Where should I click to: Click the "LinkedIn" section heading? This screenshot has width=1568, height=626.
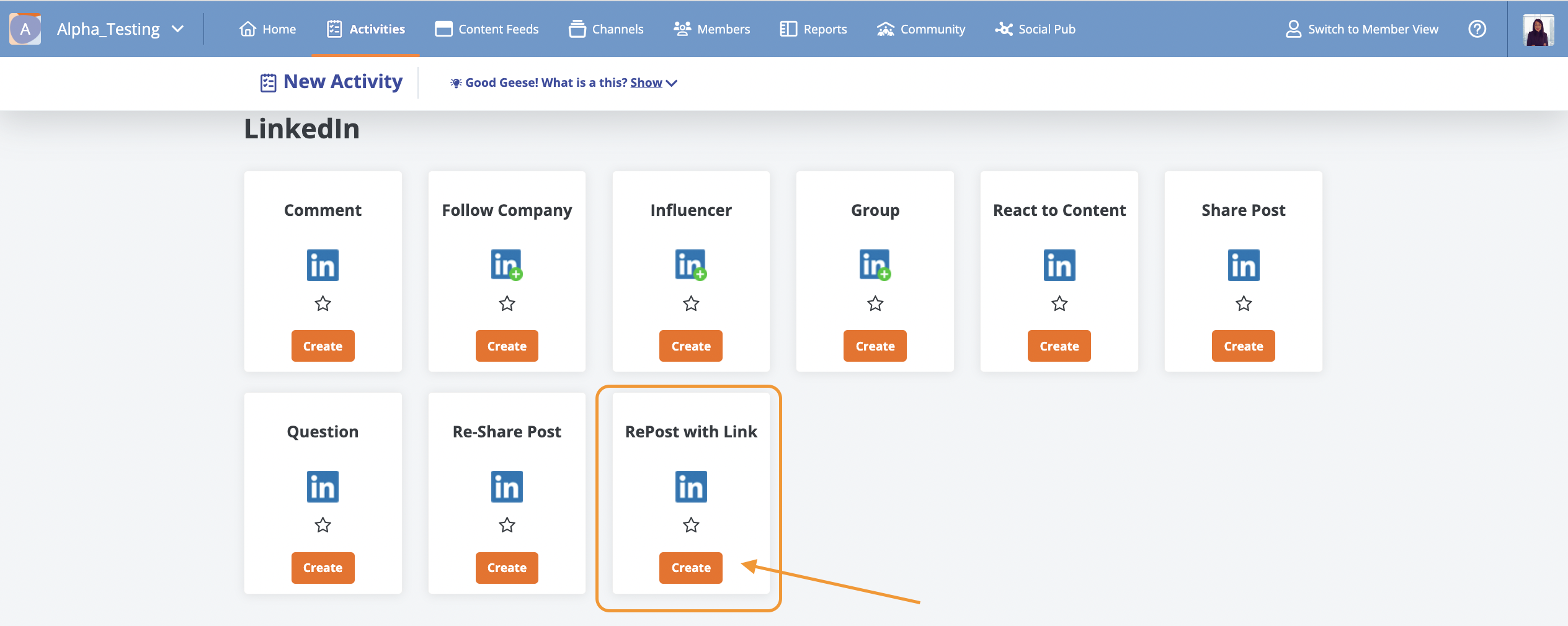tap(301, 128)
